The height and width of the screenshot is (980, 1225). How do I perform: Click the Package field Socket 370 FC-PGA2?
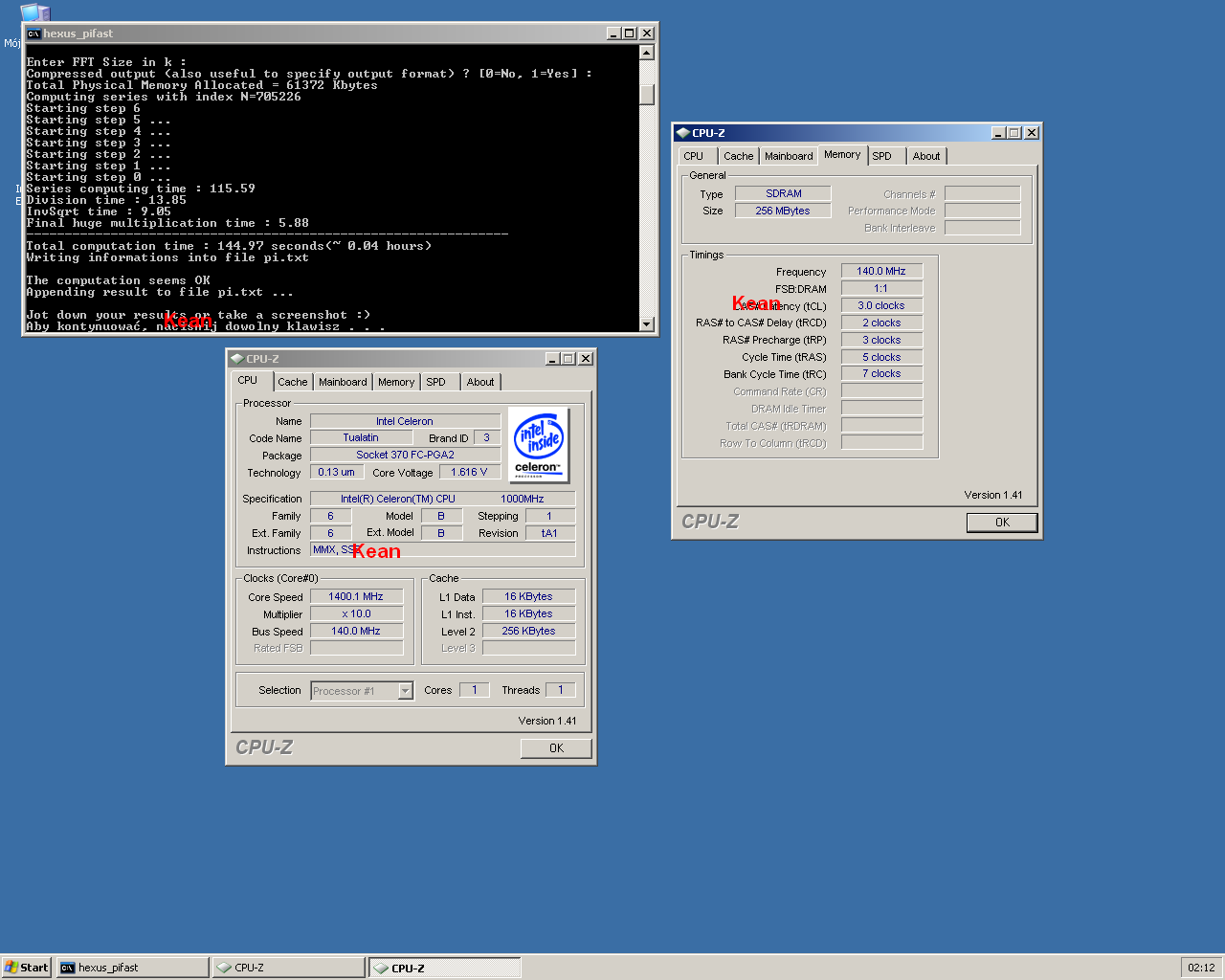(x=405, y=455)
